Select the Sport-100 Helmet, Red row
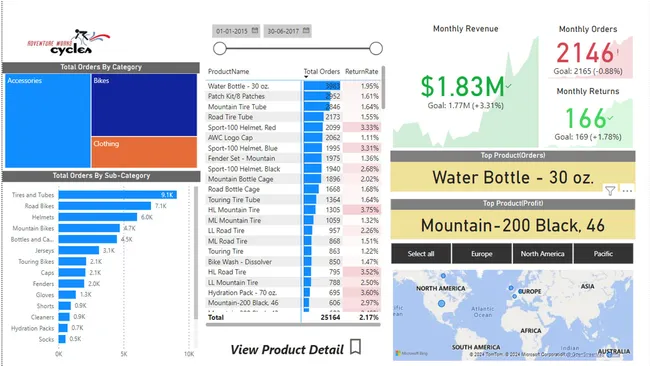Screen dimensions: 650x366 tap(293, 127)
